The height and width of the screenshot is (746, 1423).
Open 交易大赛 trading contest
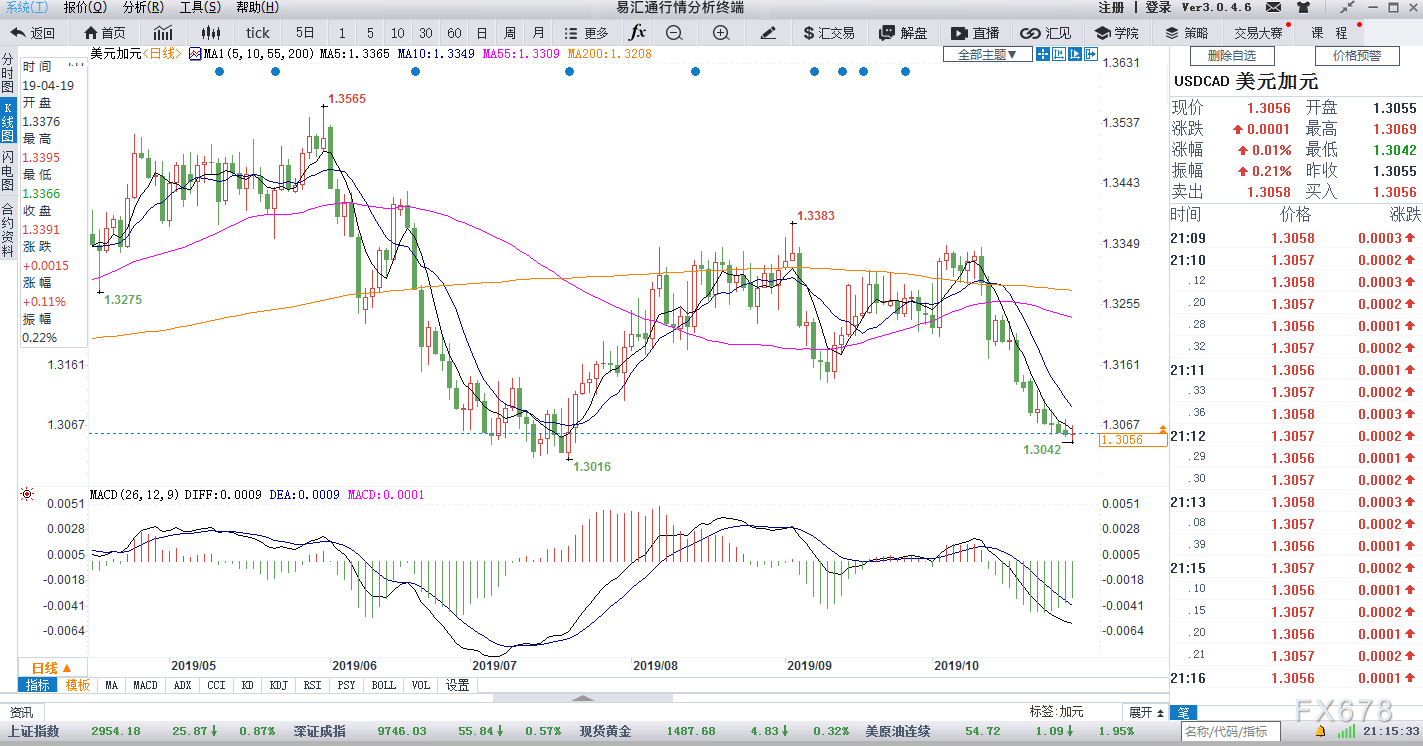click(1258, 33)
